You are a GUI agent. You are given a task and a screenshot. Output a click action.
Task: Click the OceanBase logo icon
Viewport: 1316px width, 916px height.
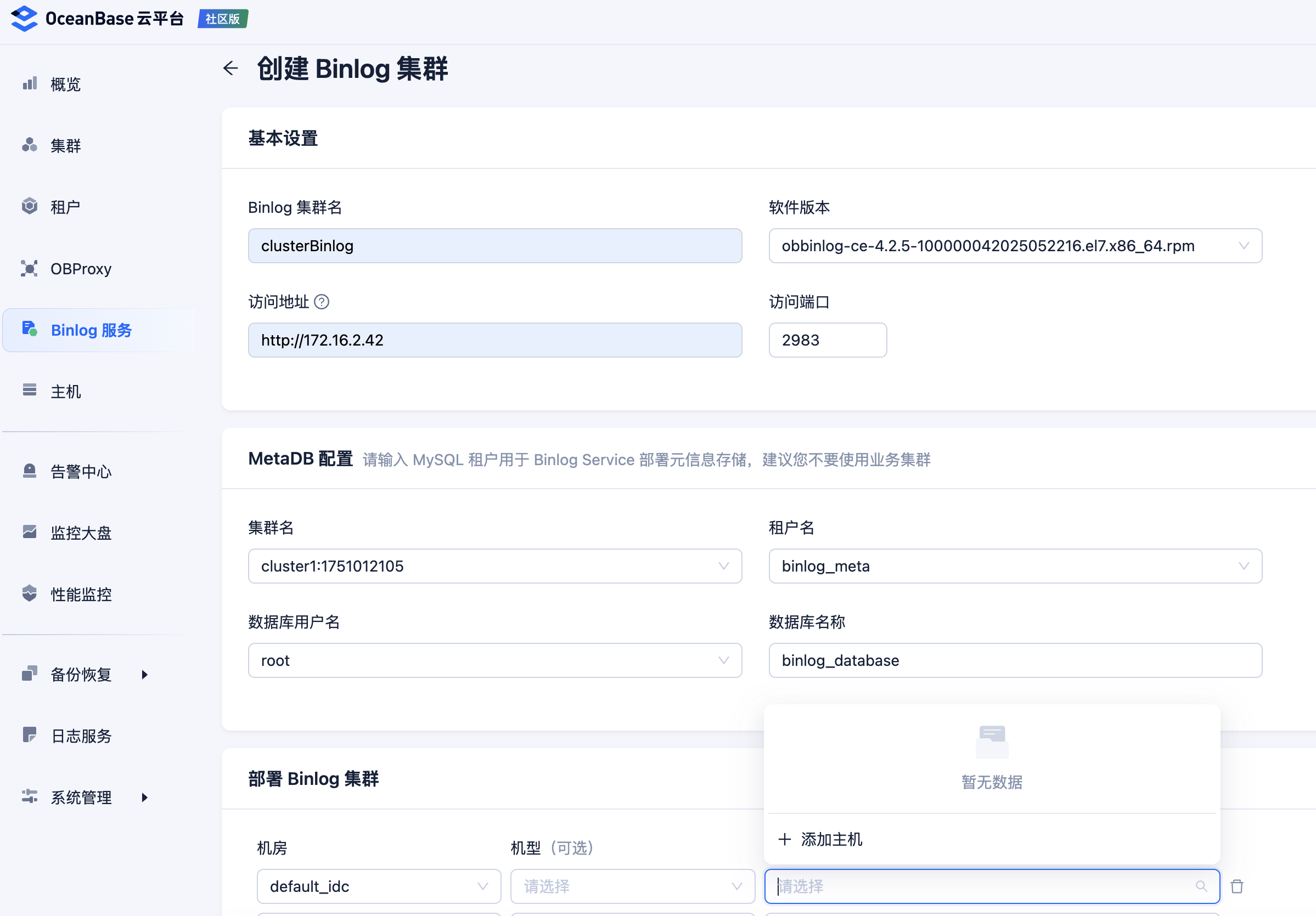click(24, 18)
